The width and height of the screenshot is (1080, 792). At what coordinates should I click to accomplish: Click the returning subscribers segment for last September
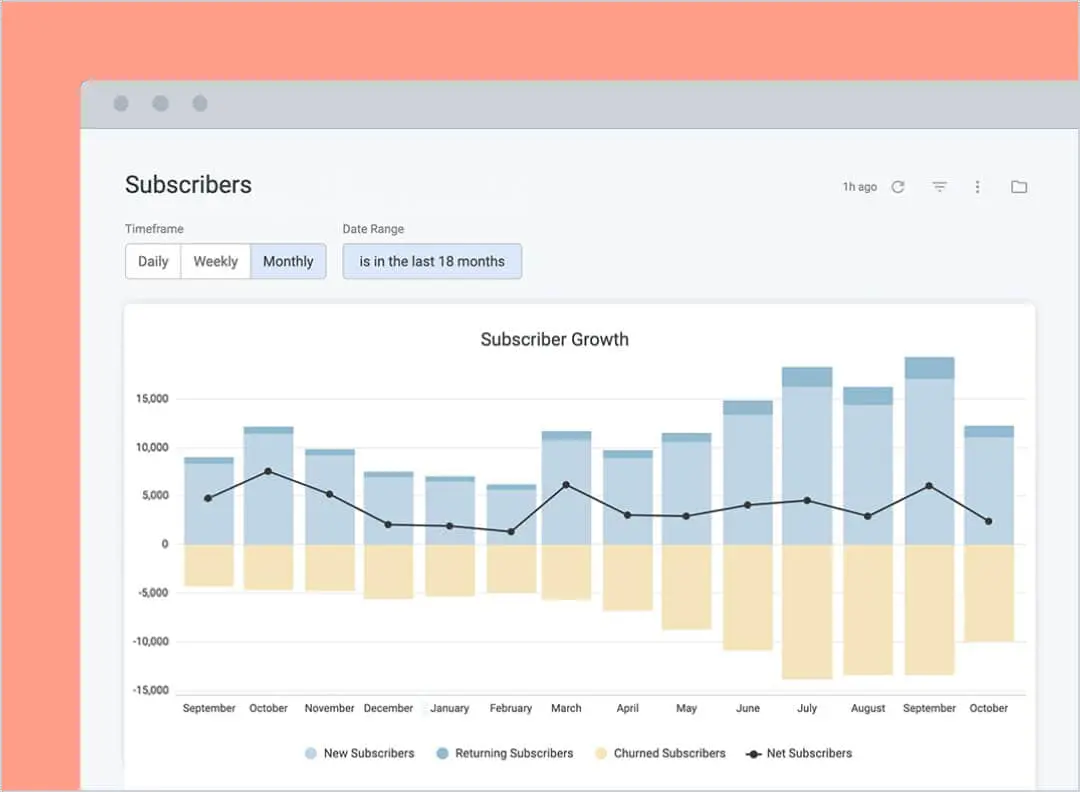tap(929, 368)
